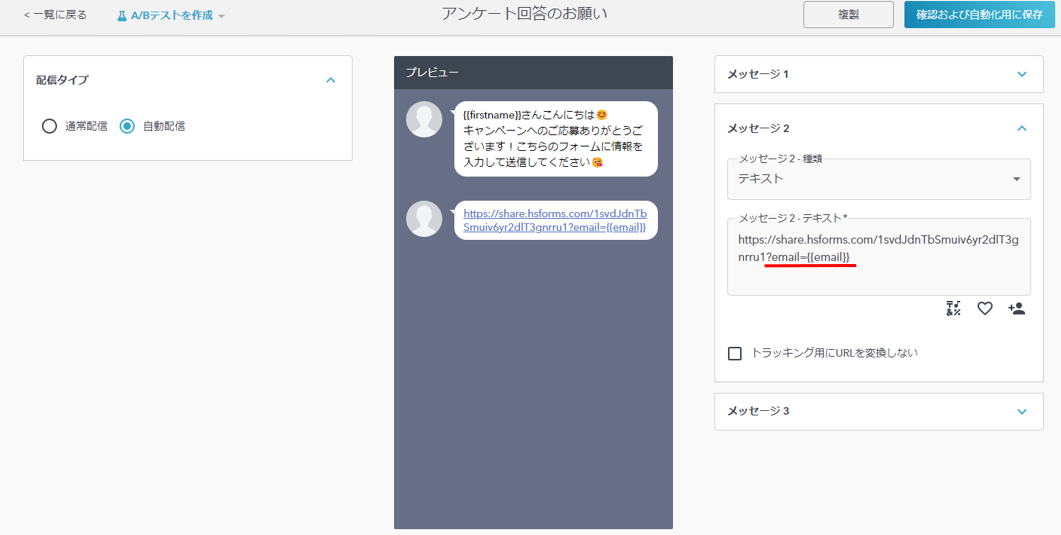The width and height of the screenshot is (1061, 535).
Task: Click 確認および自動化用に保存 button
Action: (x=979, y=15)
